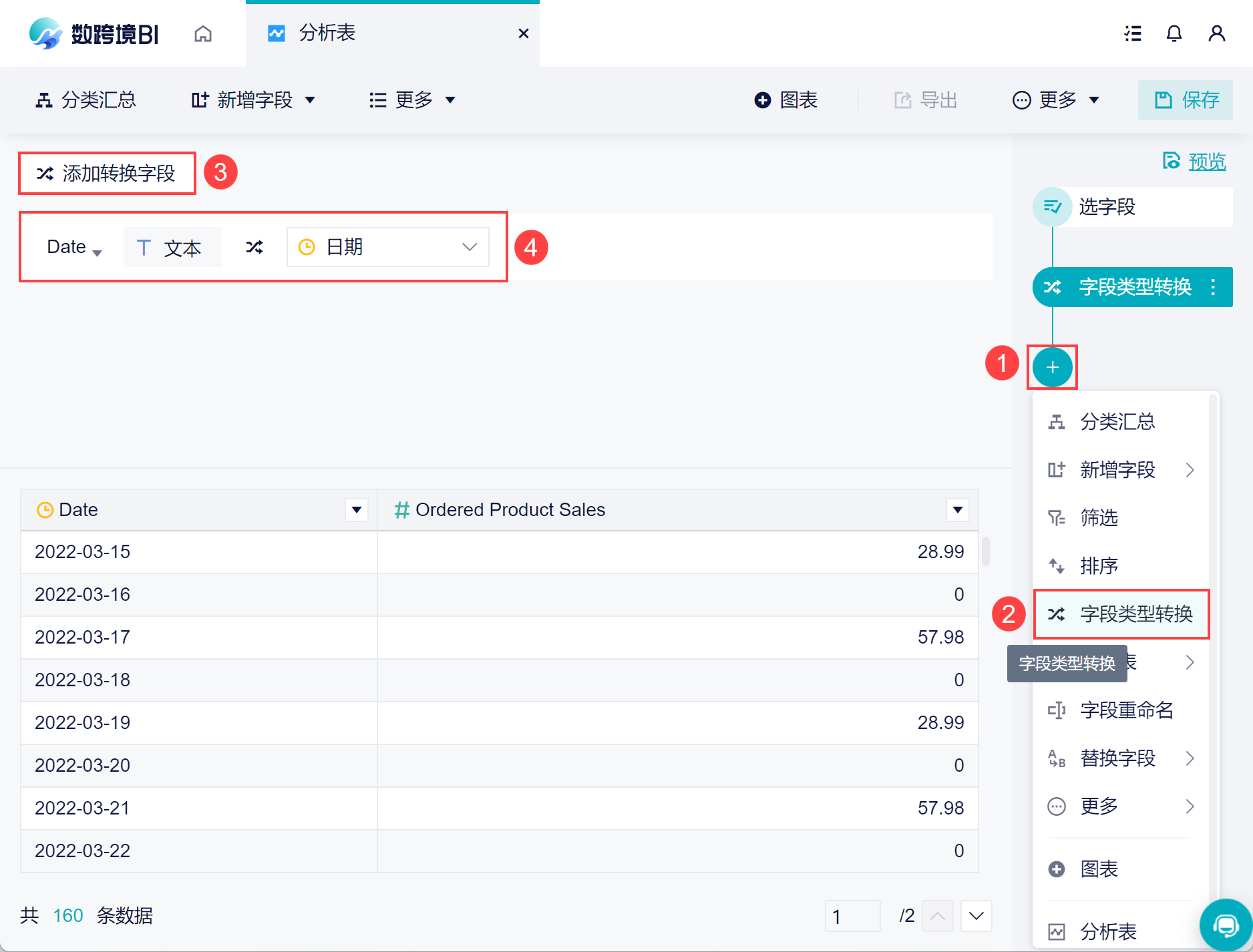Click the teal plus add-step button
The height and width of the screenshot is (952, 1253).
pyautogui.click(x=1052, y=367)
